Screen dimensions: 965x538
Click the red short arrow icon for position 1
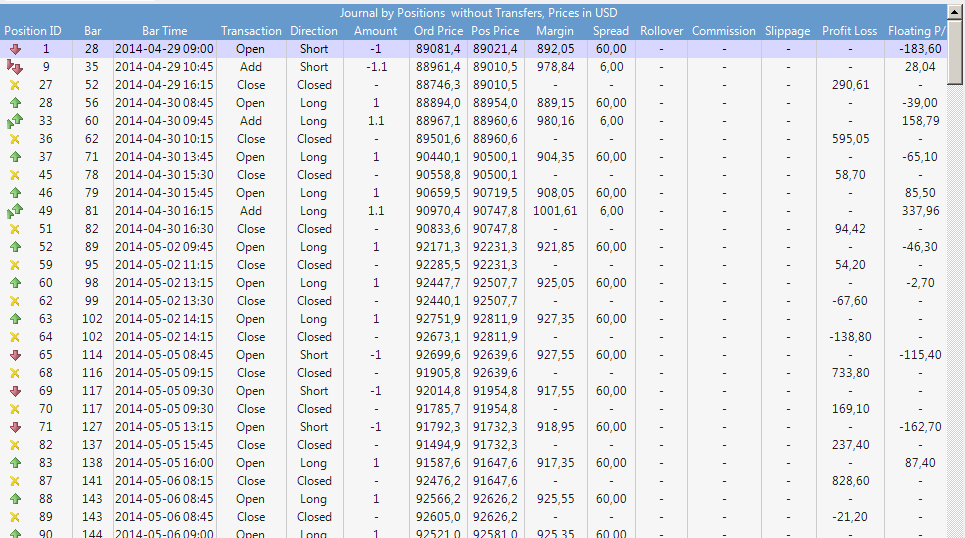point(15,49)
